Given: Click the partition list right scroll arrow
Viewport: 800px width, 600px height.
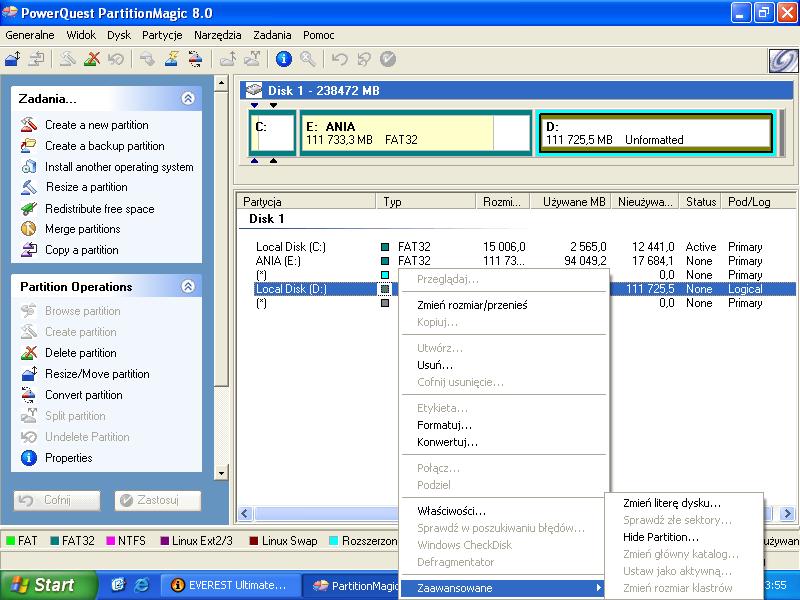Looking at the screenshot, I should [786, 513].
